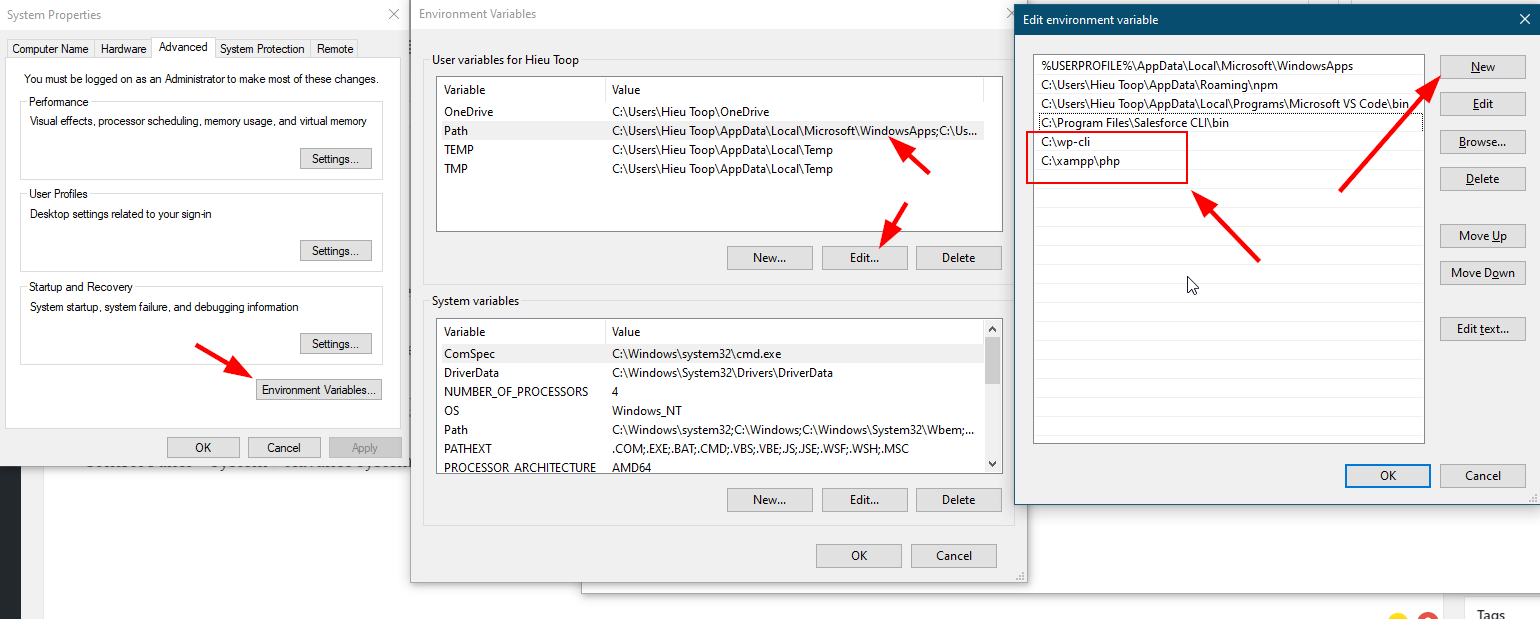Open the Hardware tab
Image resolution: width=1540 pixels, height=619 pixels.
(x=124, y=49)
